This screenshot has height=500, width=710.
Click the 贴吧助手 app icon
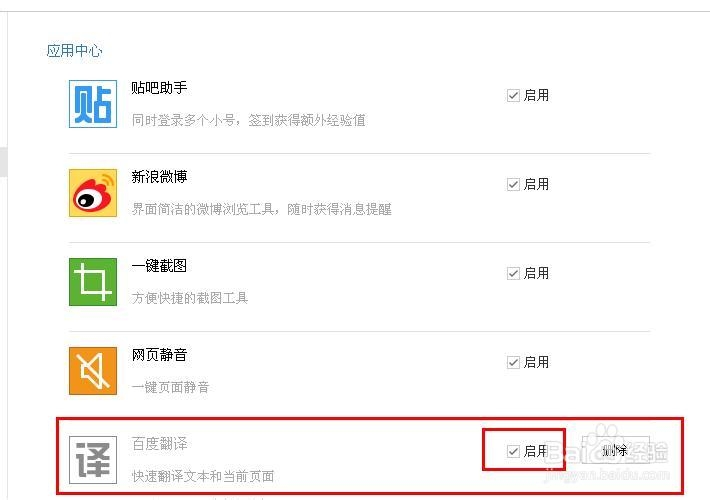coord(93,104)
